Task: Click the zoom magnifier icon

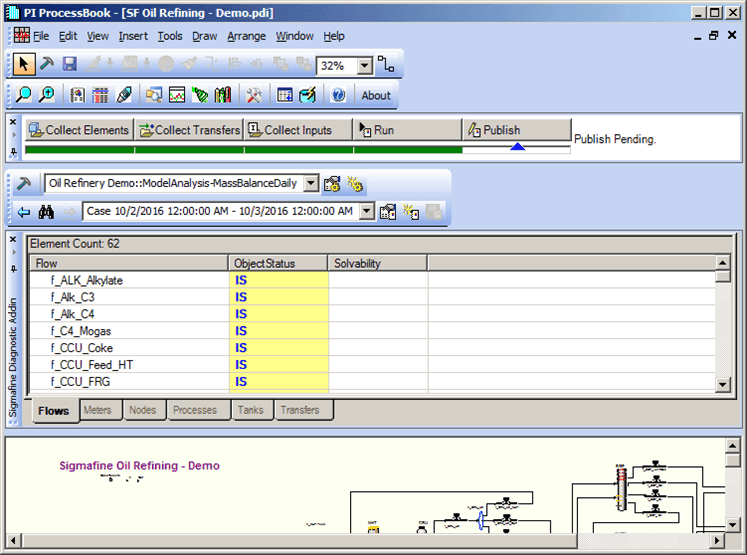Action: tap(23, 95)
